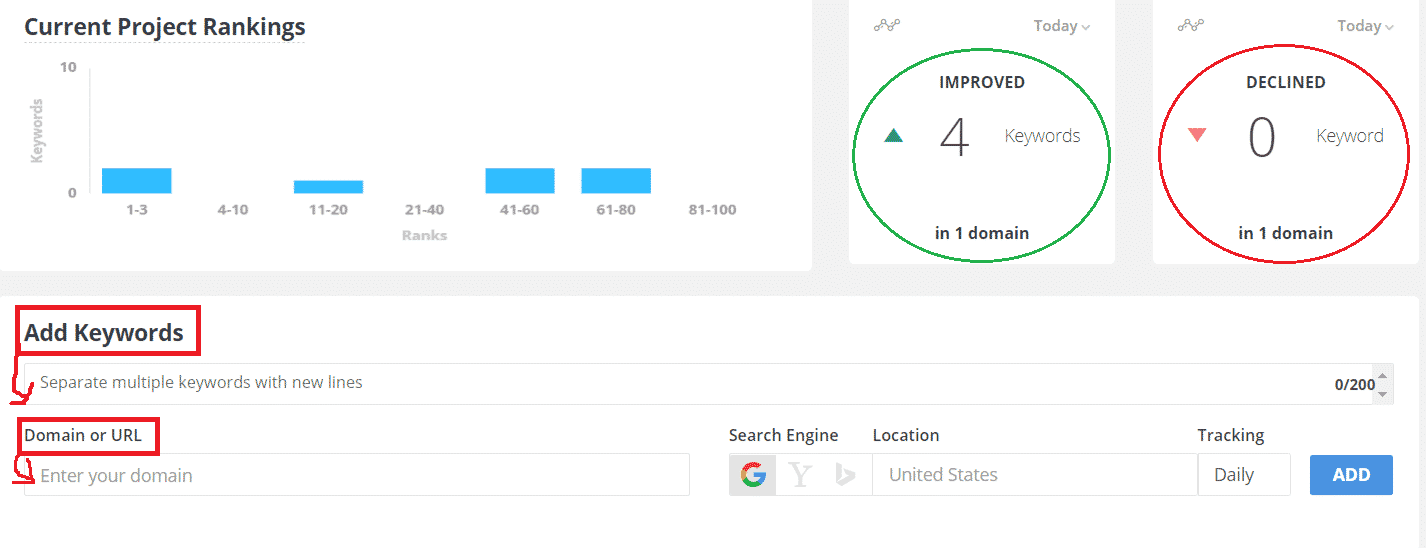Open the graph icon on the Declined card

pos(1191,26)
